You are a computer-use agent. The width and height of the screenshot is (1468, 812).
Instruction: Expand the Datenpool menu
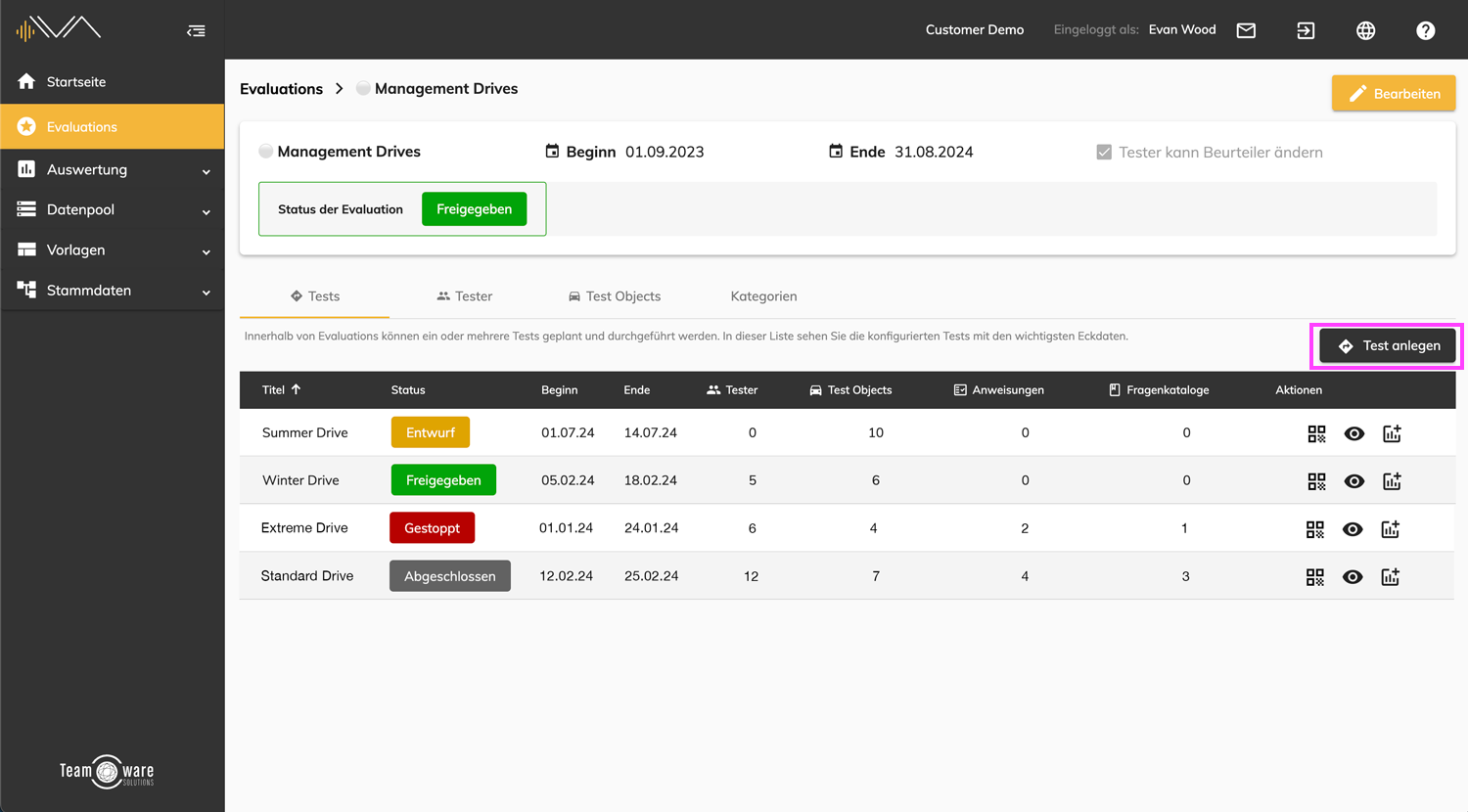click(113, 209)
